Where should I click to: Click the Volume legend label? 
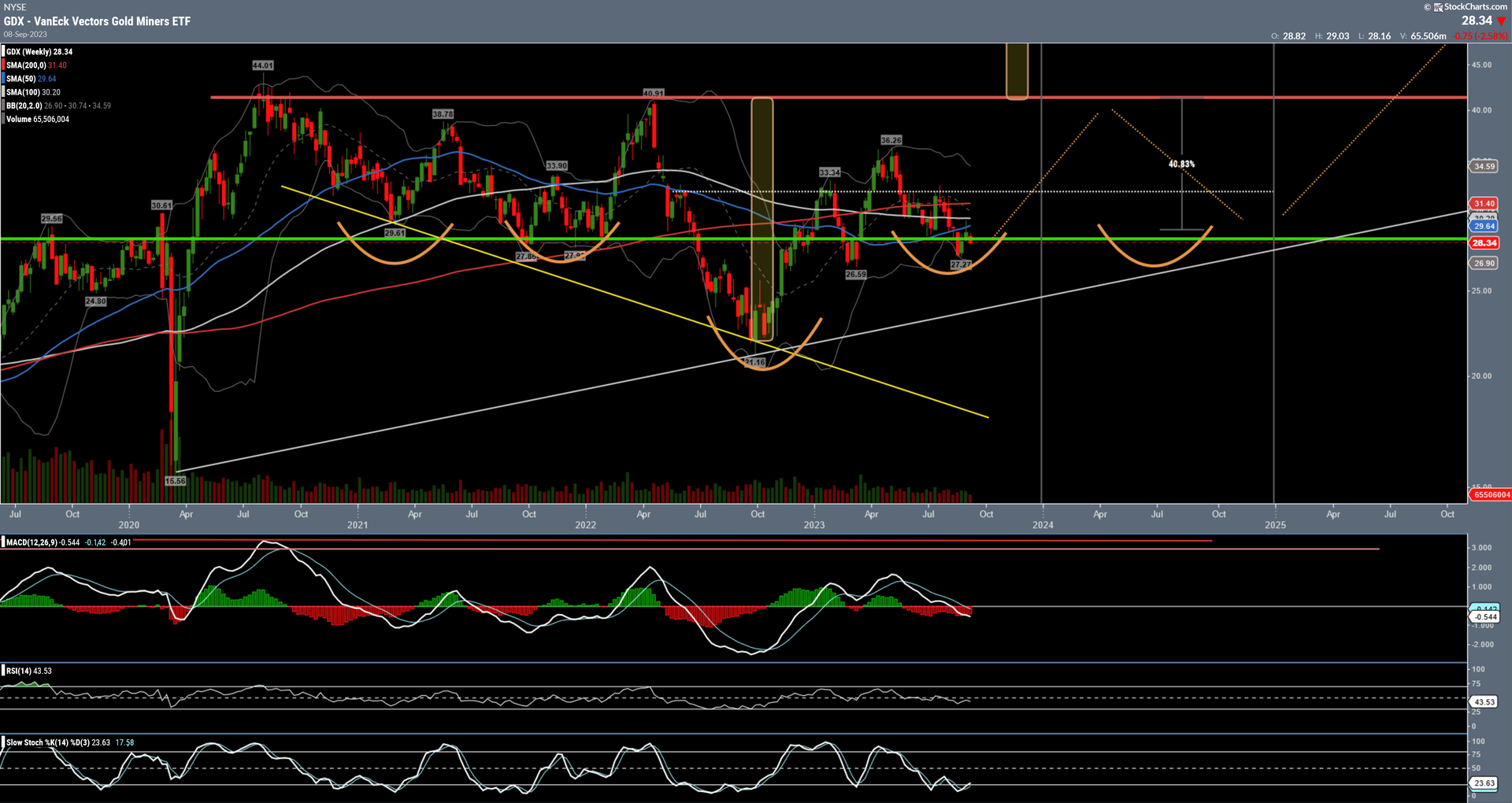tap(19, 120)
